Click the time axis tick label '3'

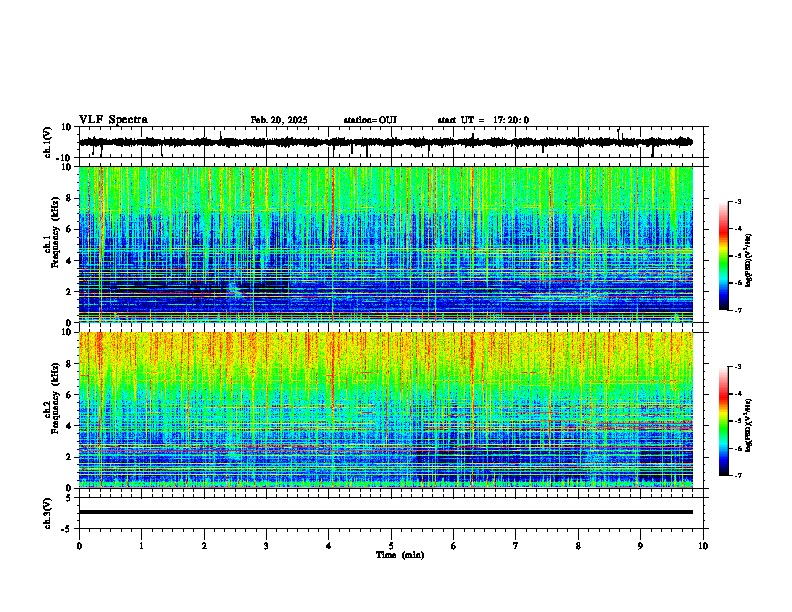click(x=266, y=546)
